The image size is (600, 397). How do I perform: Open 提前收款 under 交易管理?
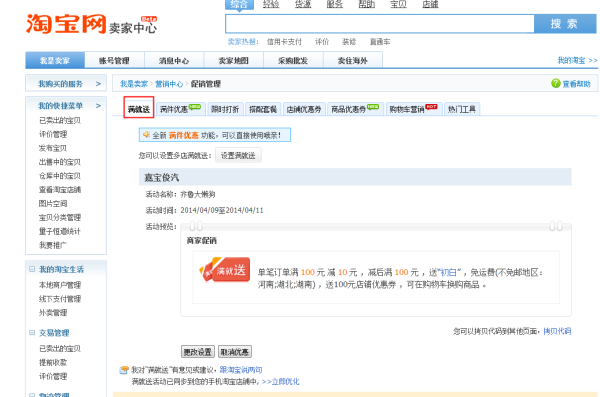53,362
